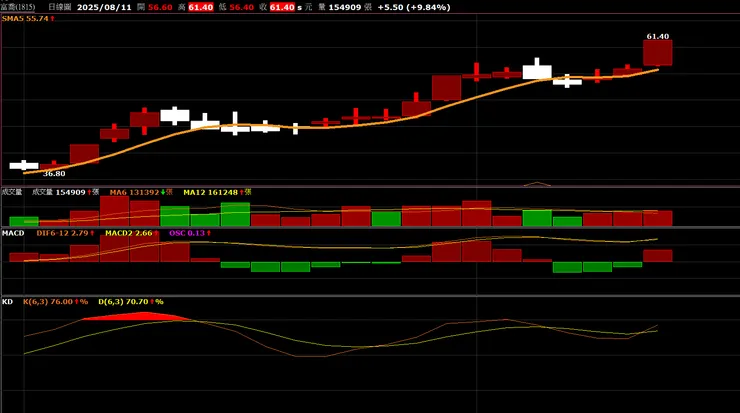Viewport: 740px width, 413px height.
Task: Select the 日線圖 chart type label
Action: (60, 7)
